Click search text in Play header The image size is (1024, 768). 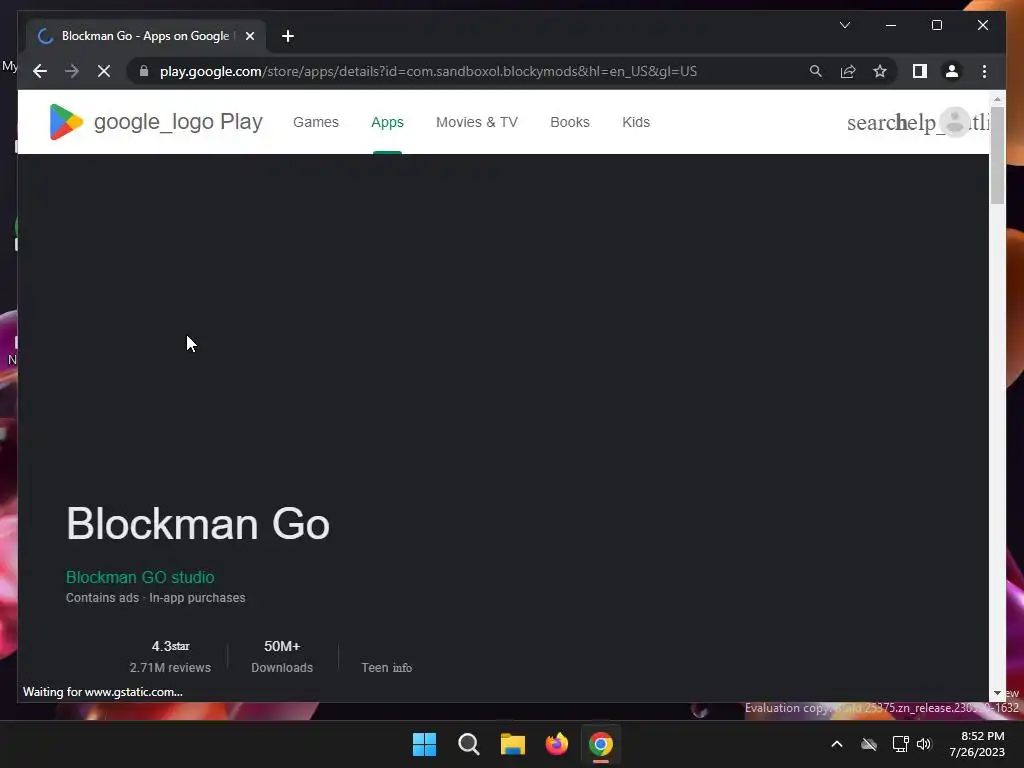coord(871,122)
